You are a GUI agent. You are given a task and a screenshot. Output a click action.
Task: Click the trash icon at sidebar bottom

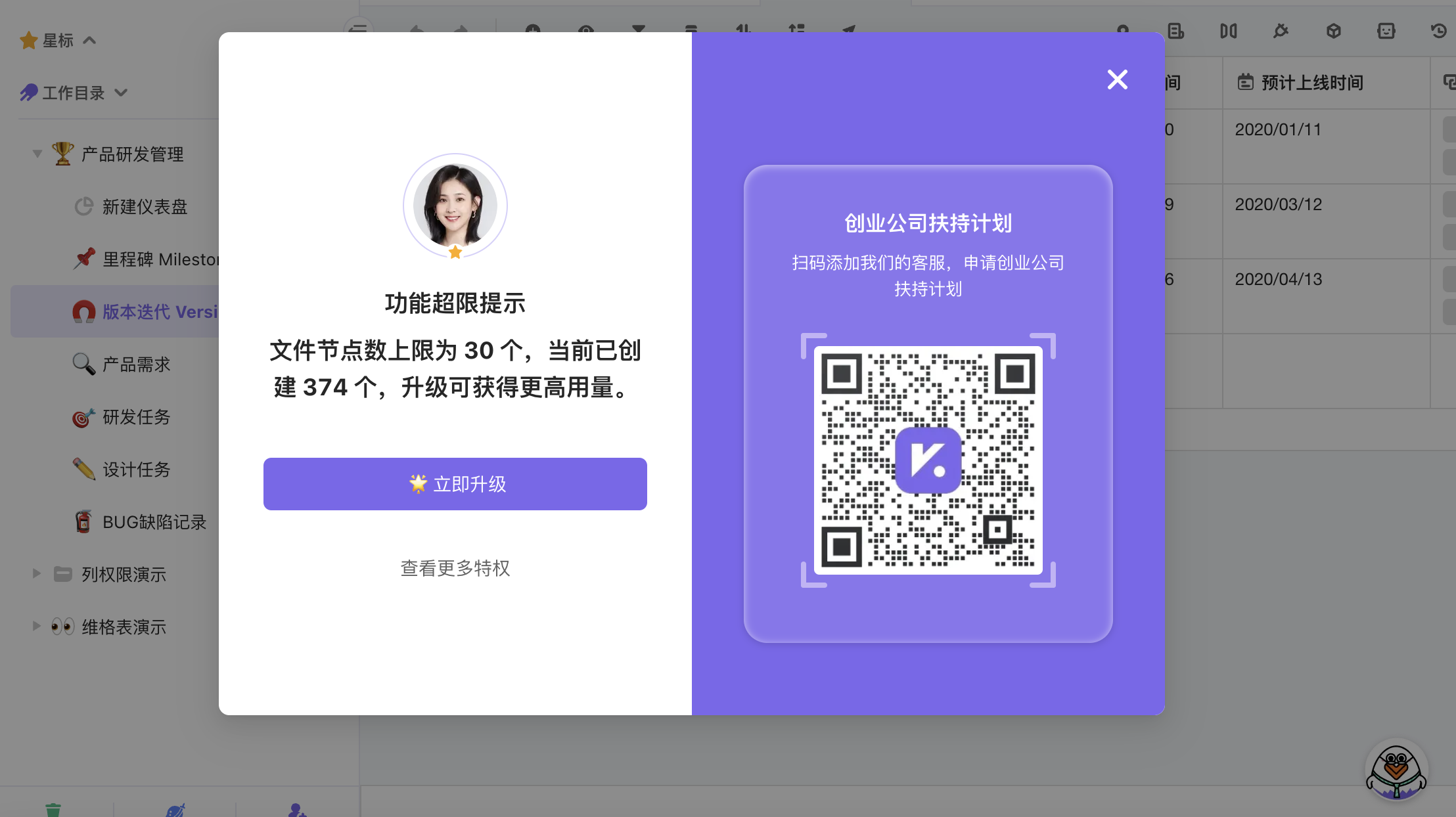coord(53,809)
